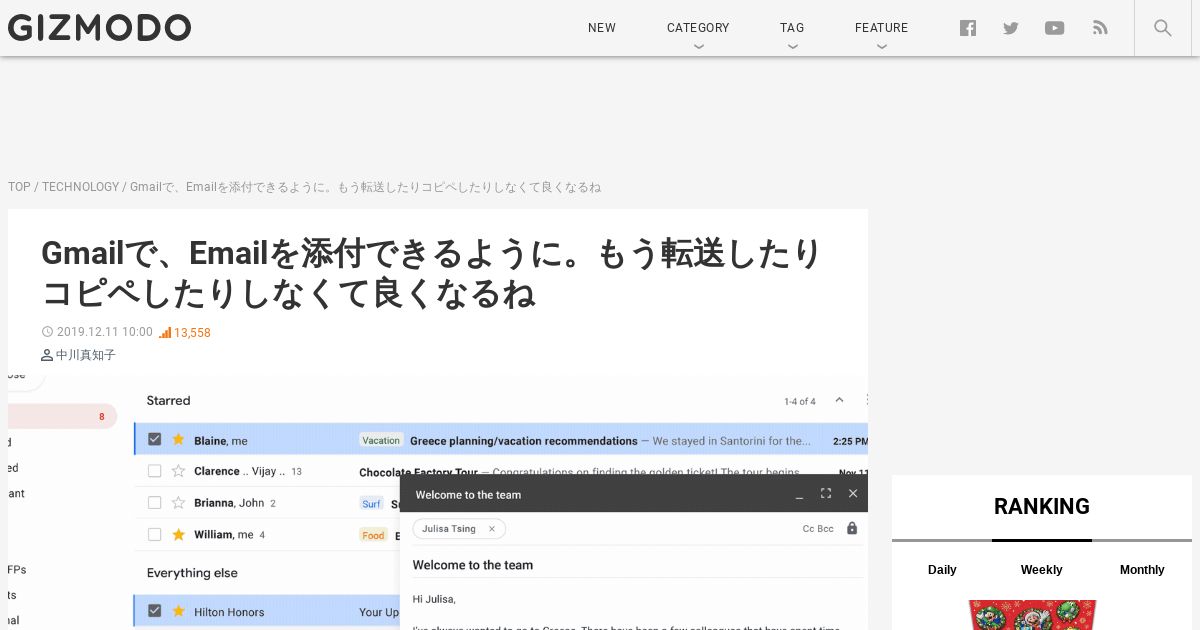Expand the FEATURE menu
The width and height of the screenshot is (1200, 630).
[881, 28]
